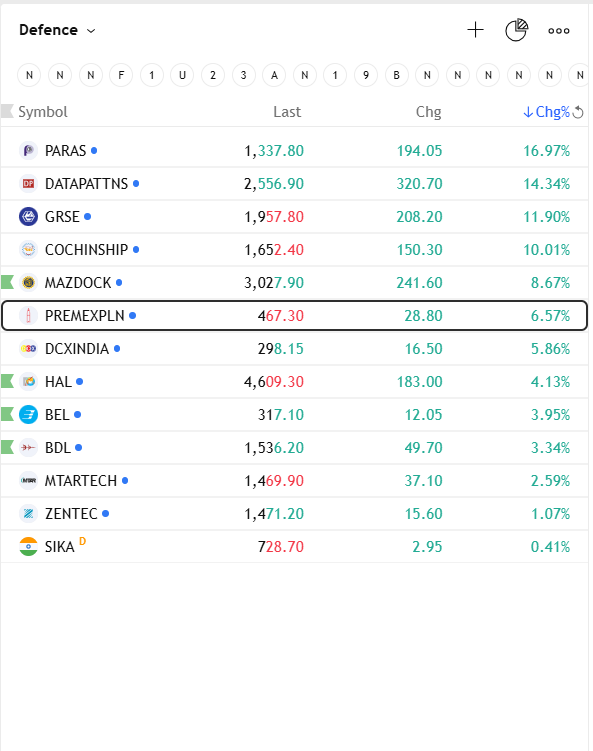Screen dimensions: 593x751
Task: Select the DCXINDIA symbol name
Action: pos(77,349)
